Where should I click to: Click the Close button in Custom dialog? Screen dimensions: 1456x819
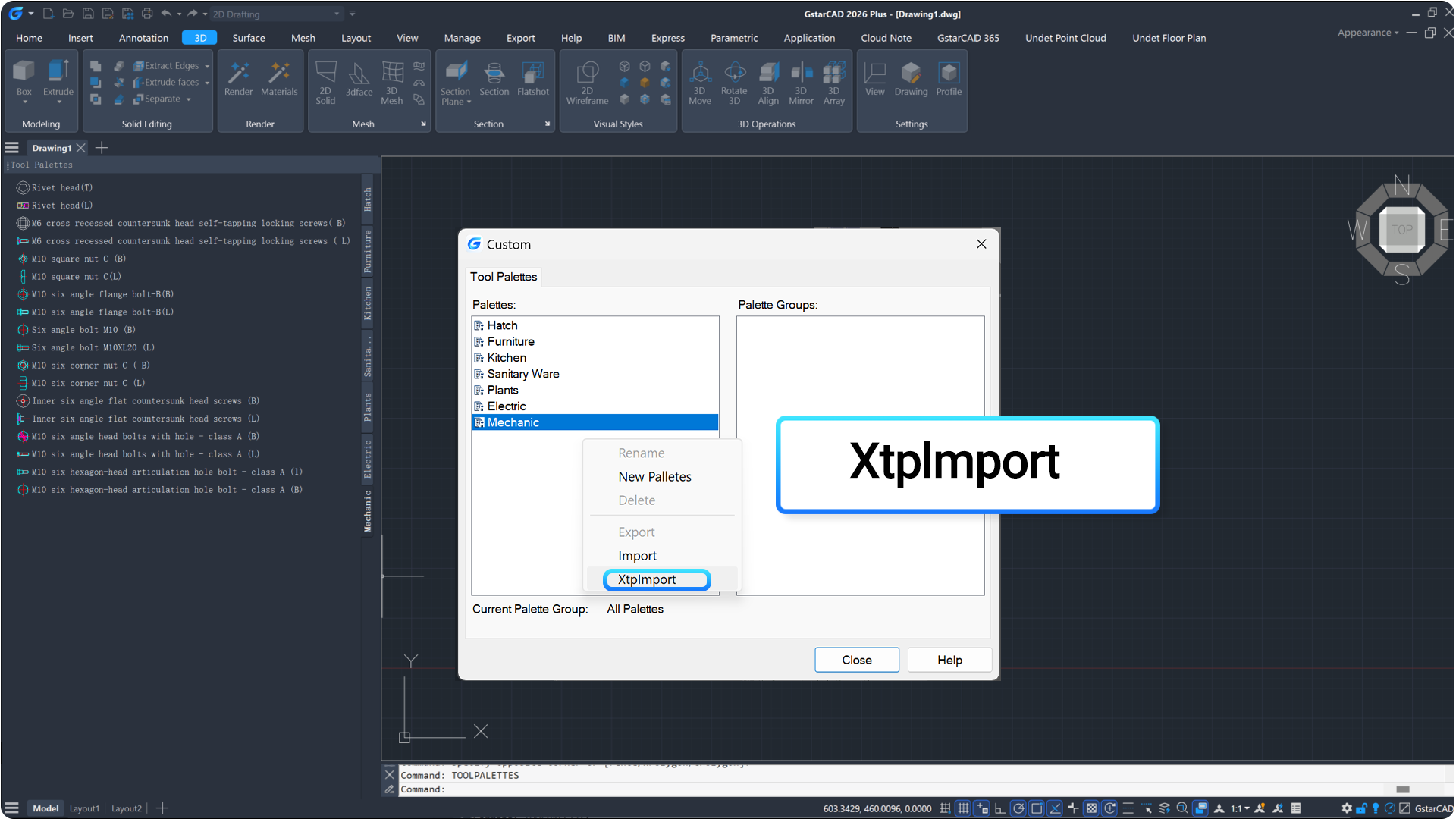[x=856, y=660]
